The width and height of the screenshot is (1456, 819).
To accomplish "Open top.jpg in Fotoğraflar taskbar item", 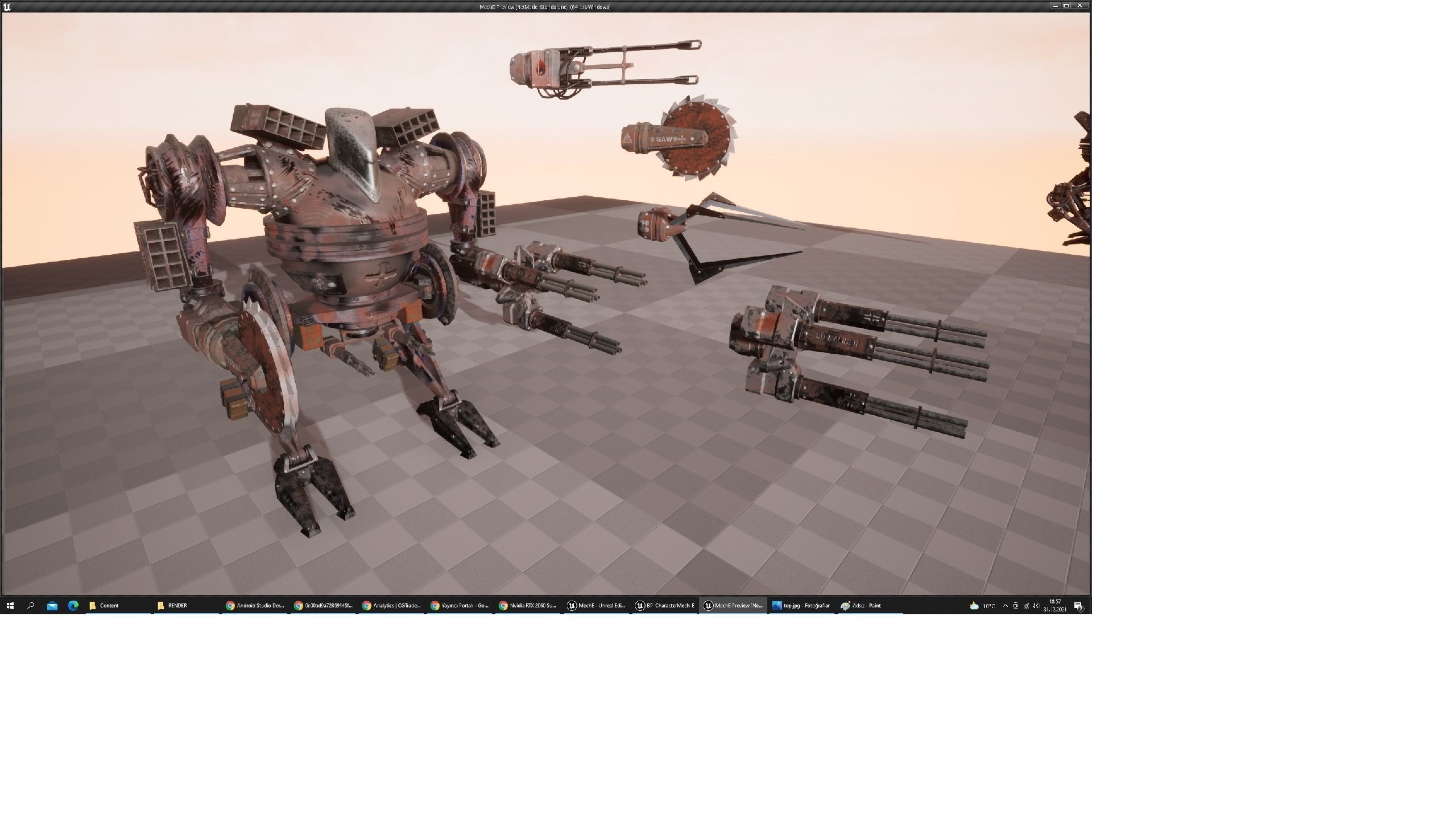I will coord(801,606).
